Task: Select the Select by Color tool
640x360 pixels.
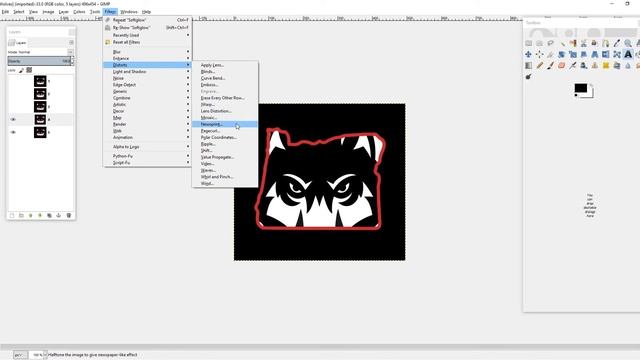Action: 573,43
